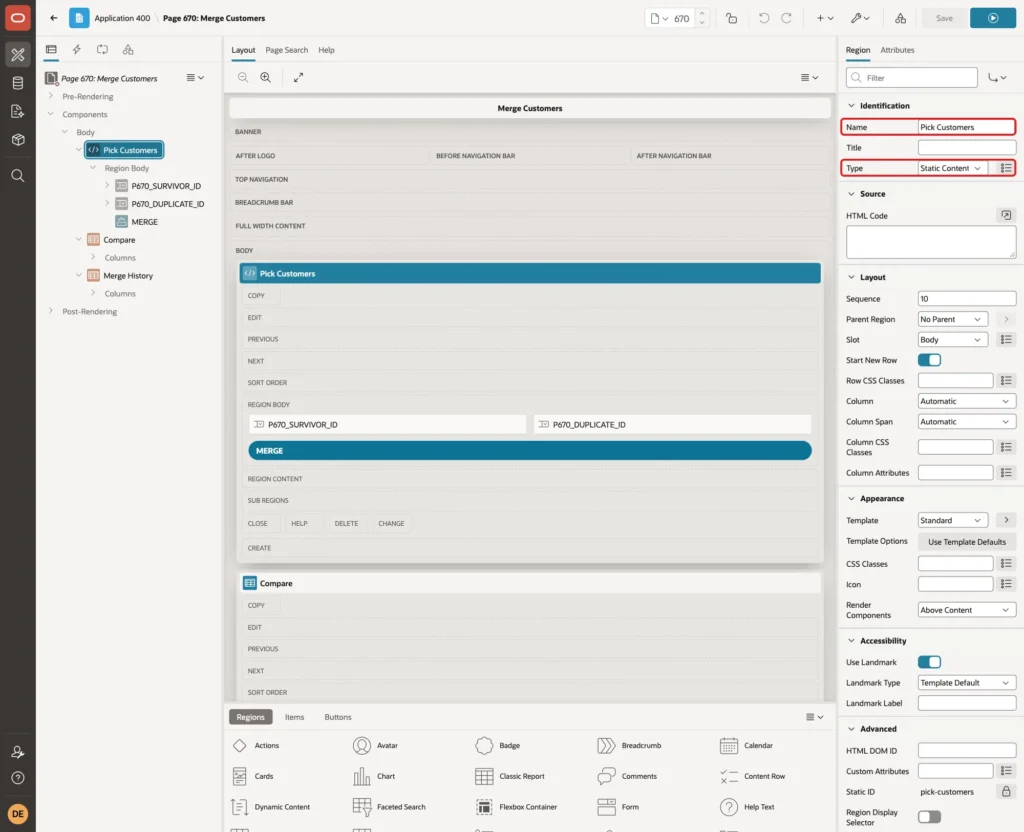Toggle the Region Display Selector switch

[x=929, y=817]
